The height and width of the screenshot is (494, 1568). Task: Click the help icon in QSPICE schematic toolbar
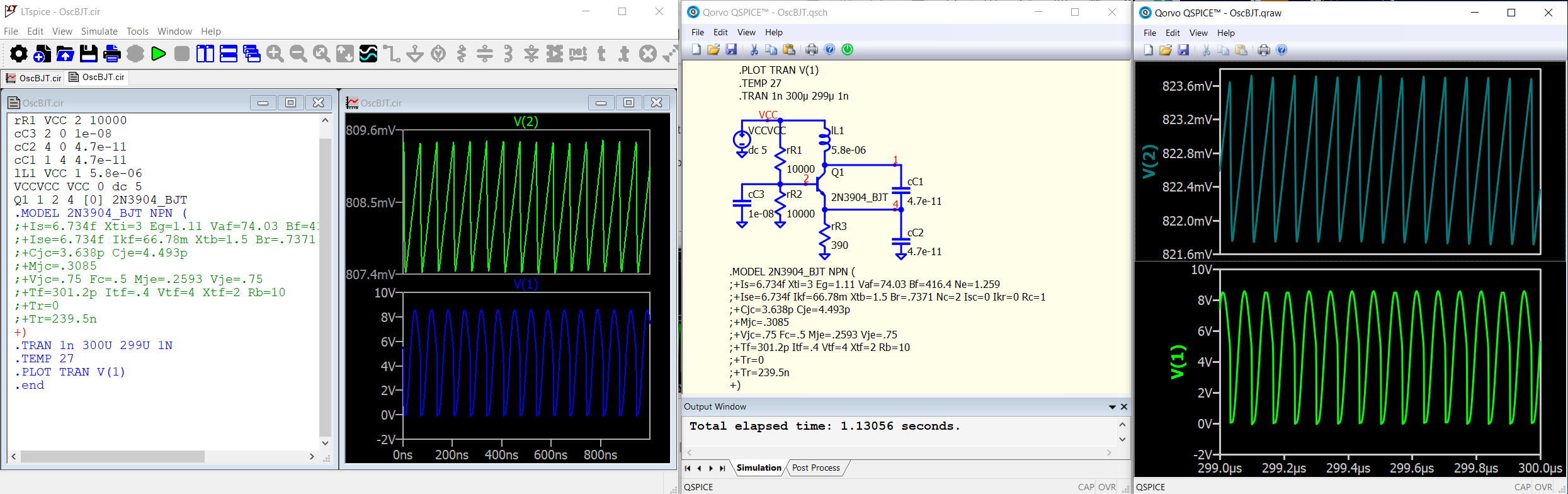[x=830, y=50]
